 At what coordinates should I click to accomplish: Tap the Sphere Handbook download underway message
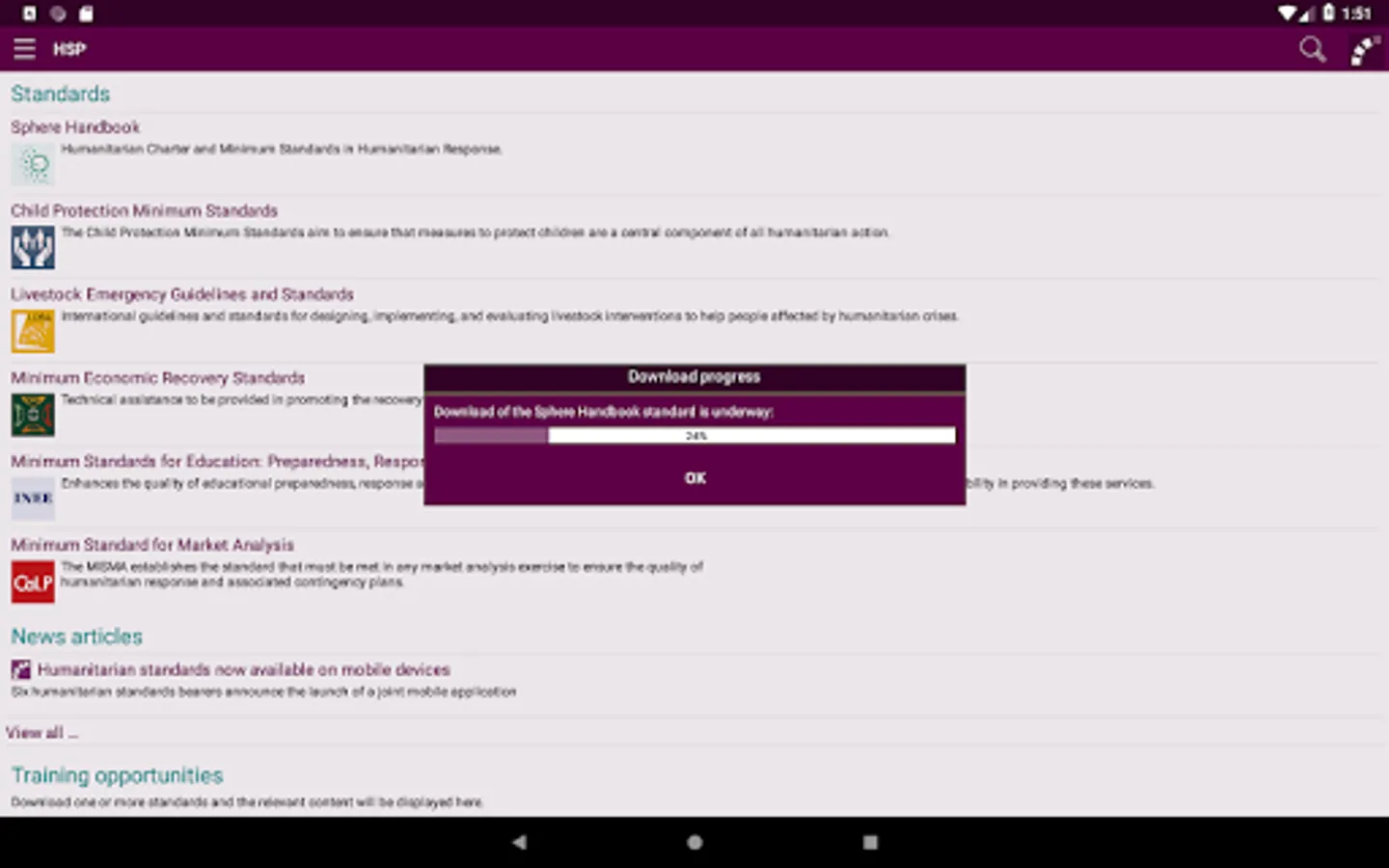(604, 412)
